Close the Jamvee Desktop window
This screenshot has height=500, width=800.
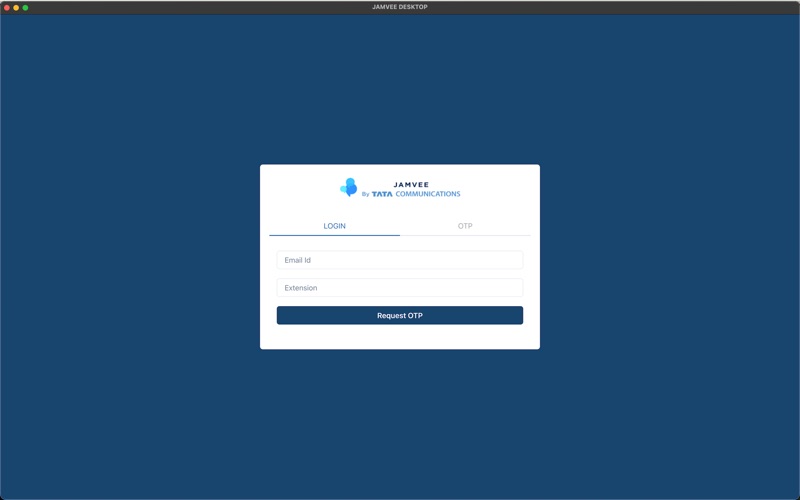[7, 8]
